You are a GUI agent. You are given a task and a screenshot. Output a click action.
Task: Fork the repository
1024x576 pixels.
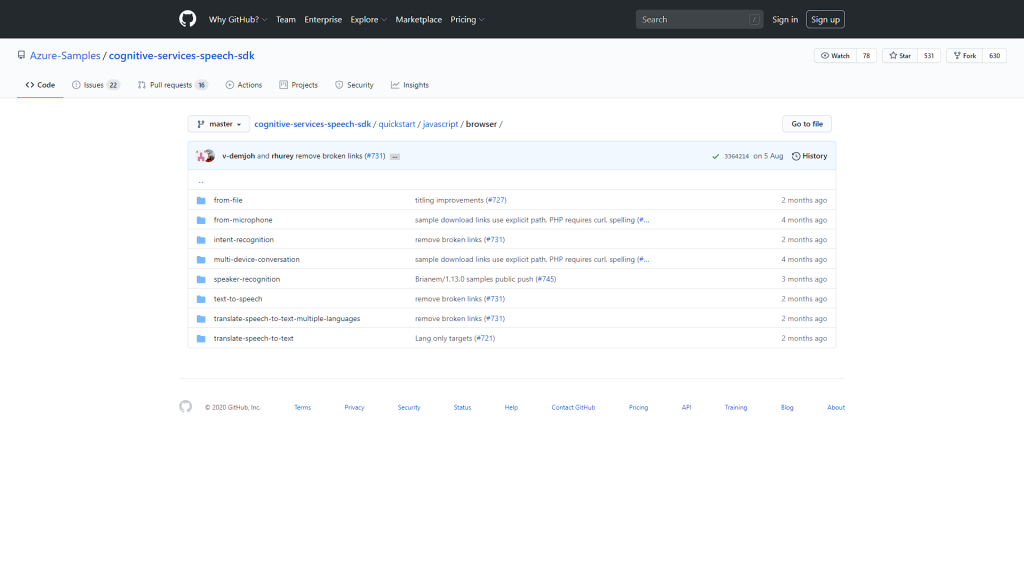(x=965, y=56)
